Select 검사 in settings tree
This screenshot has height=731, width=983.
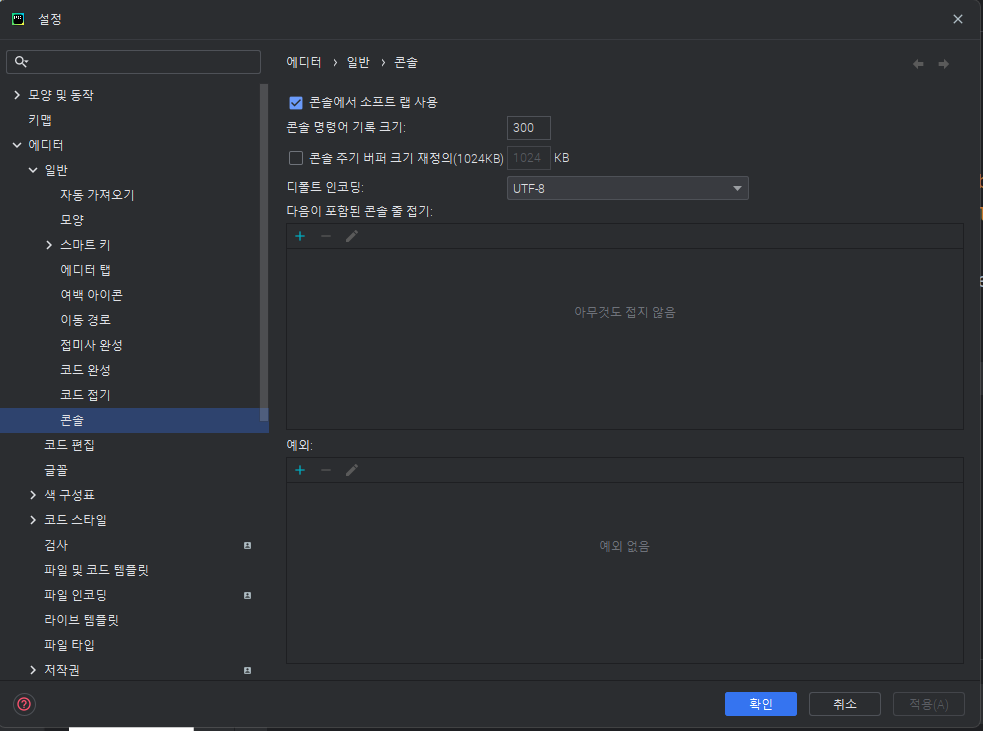pyautogui.click(x=56, y=545)
